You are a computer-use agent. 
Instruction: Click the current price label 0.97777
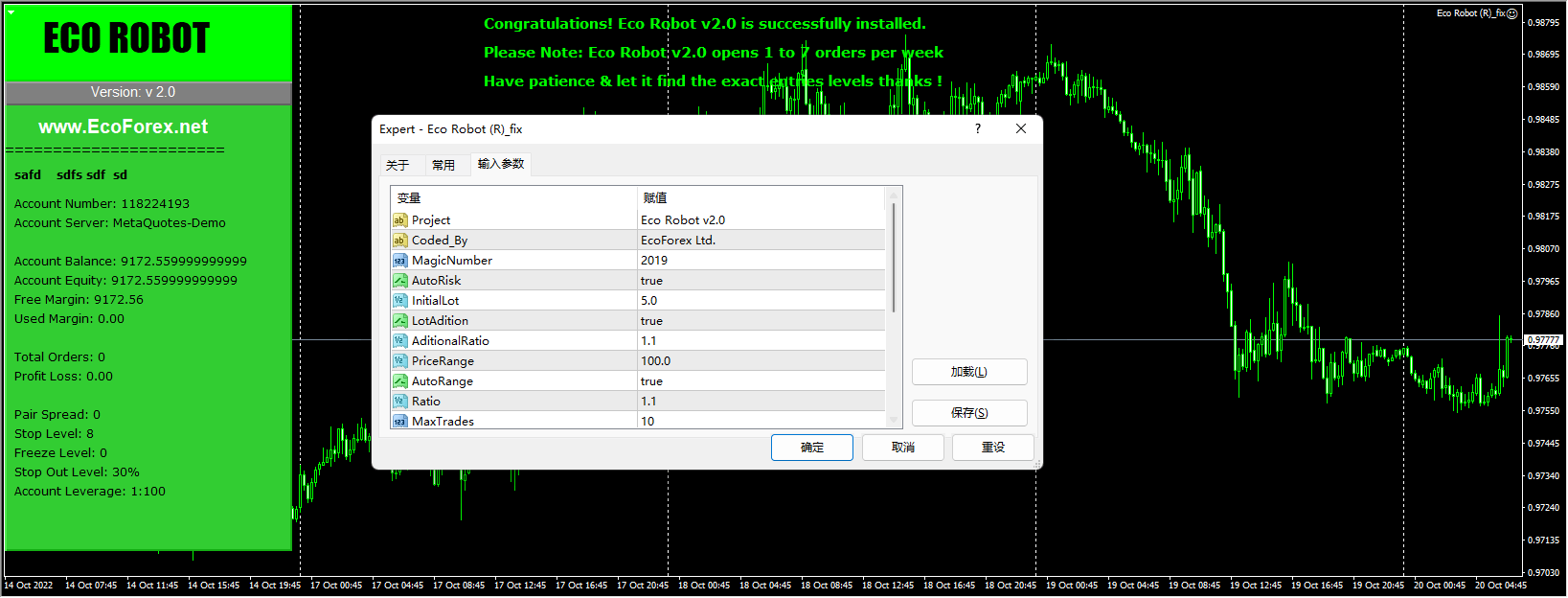(x=1543, y=340)
